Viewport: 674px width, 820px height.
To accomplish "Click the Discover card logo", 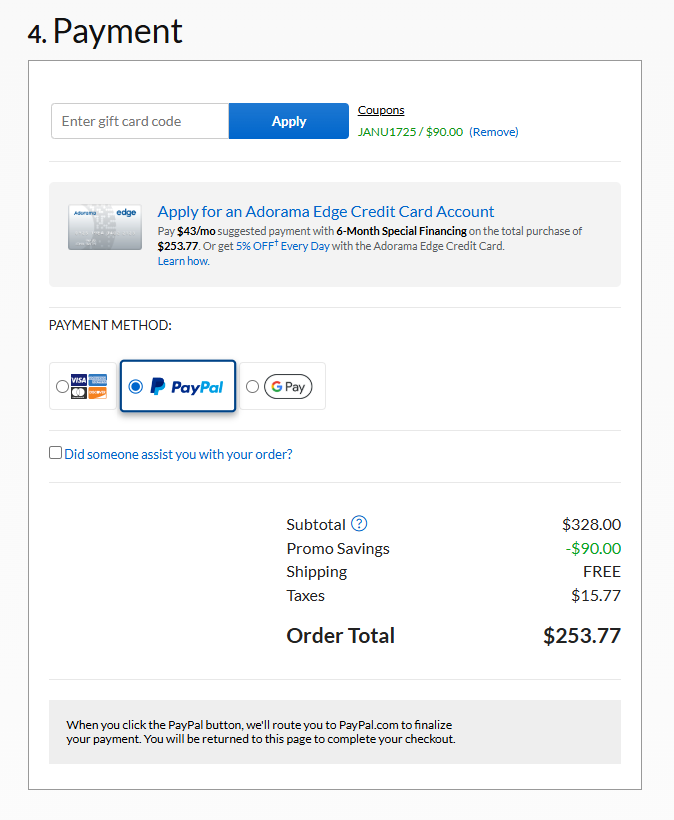I will (97, 393).
